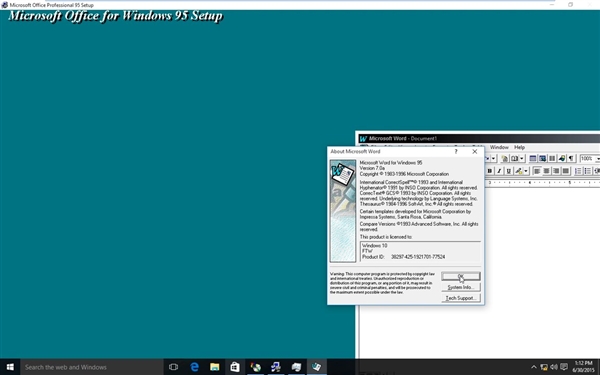Click the Tech Support button
Screen dimensions: 600x375
pyautogui.click(x=461, y=298)
